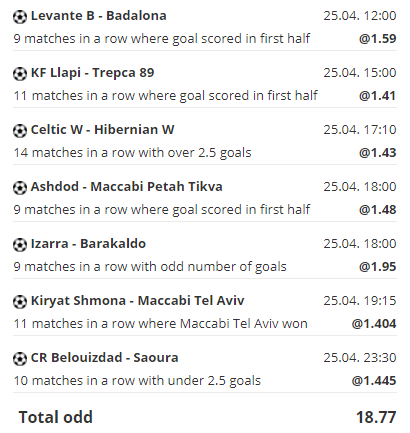Click soccer ball icon beside Izarra
Viewport: 410px width, 433px height.
20,245
